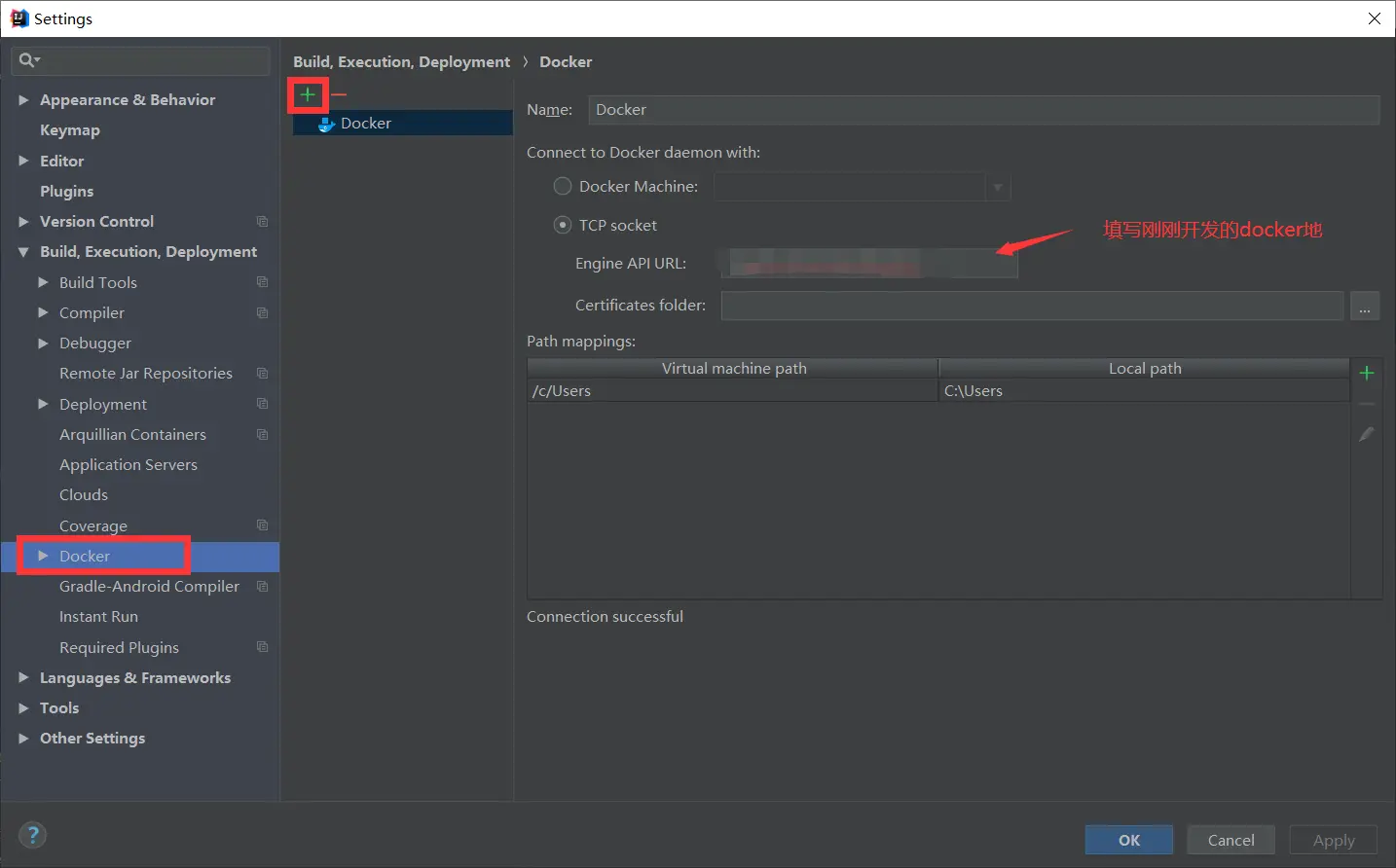Screen dimensions: 1396x868
Task: Select the TCP socket radio option
Action: coord(563,225)
